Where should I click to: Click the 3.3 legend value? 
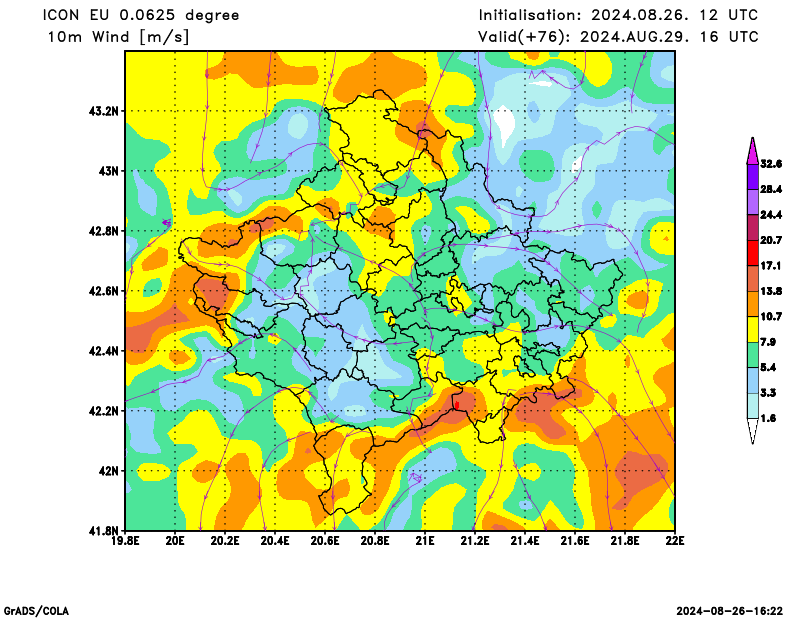(768, 393)
